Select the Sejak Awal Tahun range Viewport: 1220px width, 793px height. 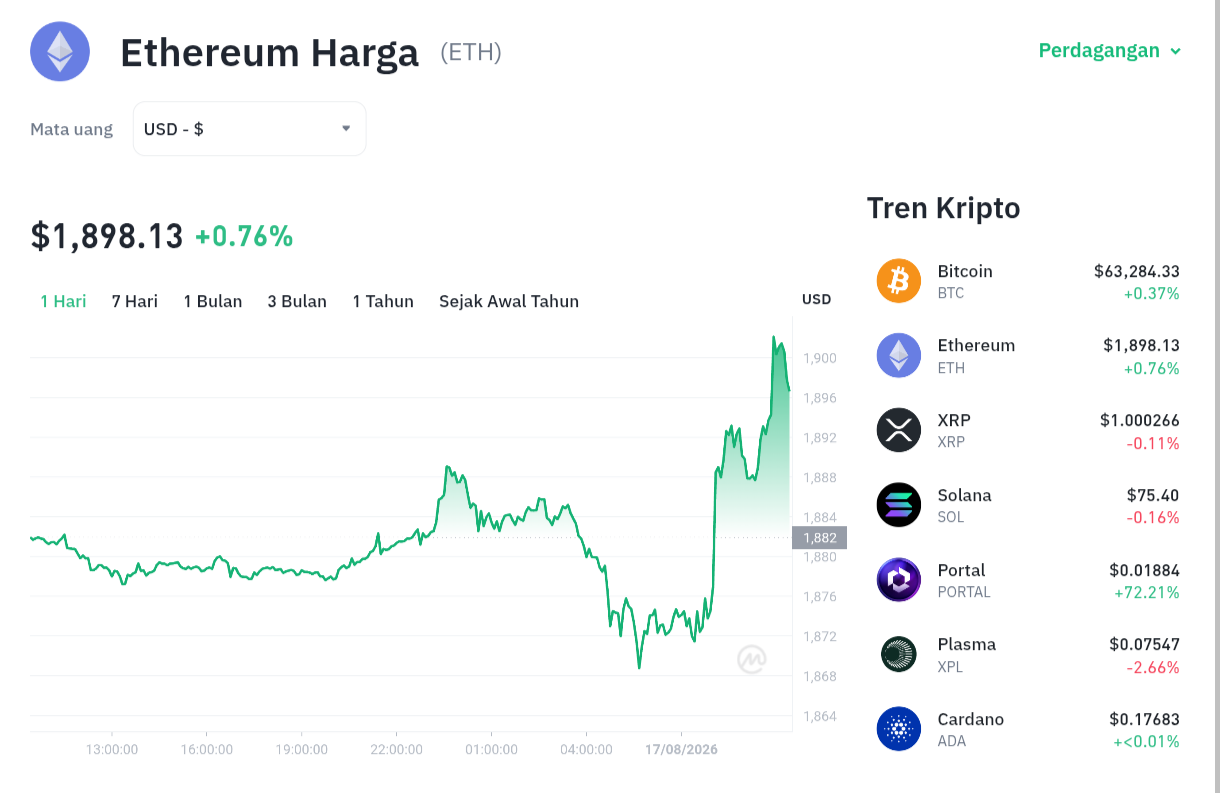click(x=509, y=301)
